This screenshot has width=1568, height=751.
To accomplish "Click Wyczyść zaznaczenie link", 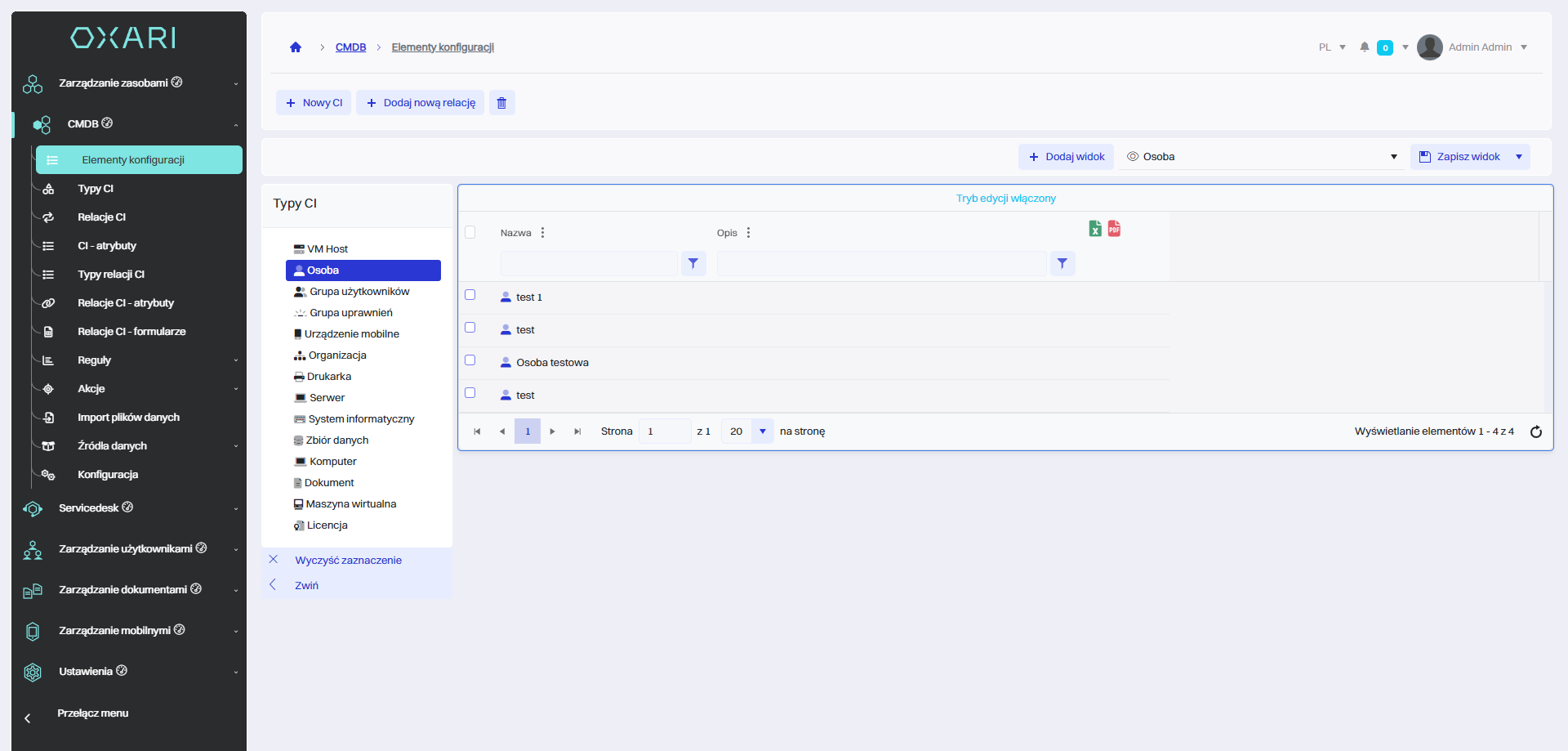I will 348,561.
